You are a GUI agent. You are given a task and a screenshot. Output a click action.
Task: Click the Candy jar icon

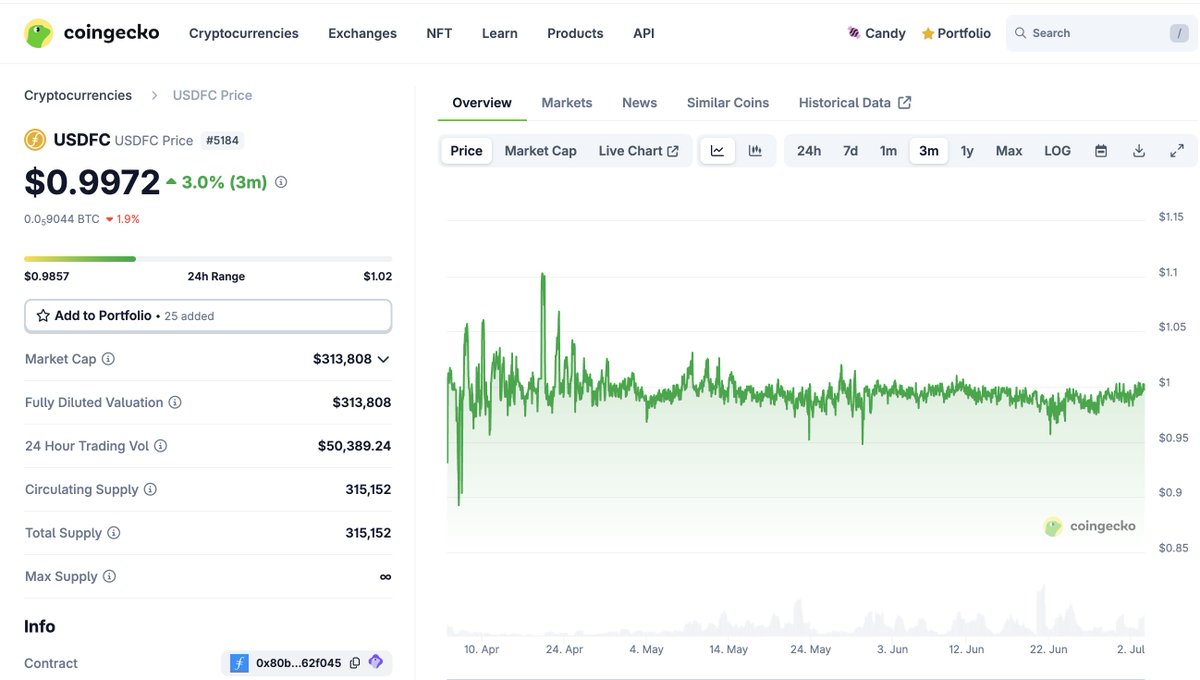[x=854, y=33]
